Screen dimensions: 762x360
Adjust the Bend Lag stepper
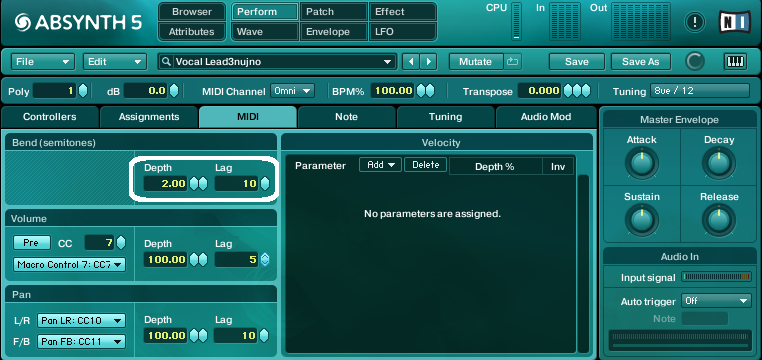click(265, 184)
